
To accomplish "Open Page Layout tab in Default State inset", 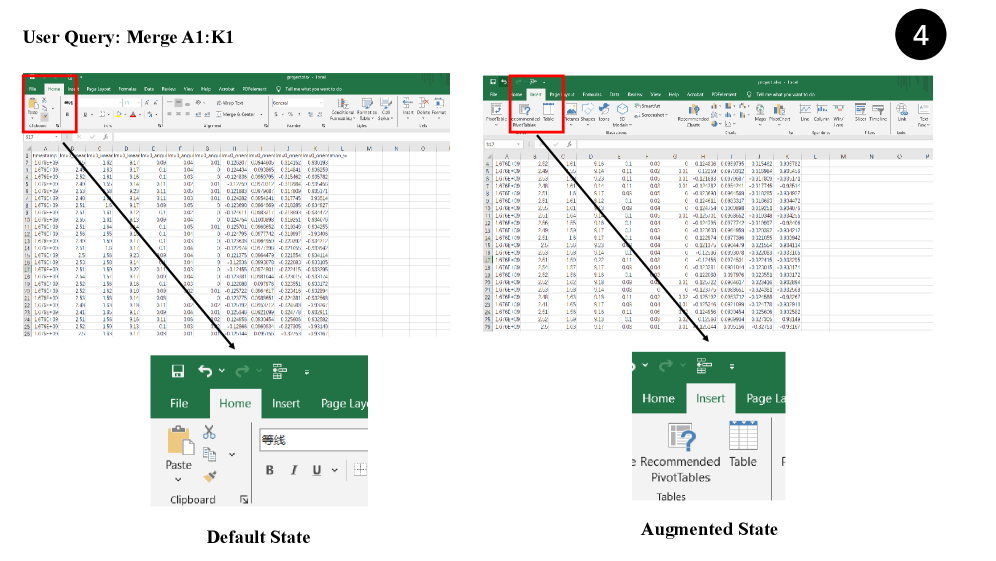I will pos(344,403).
